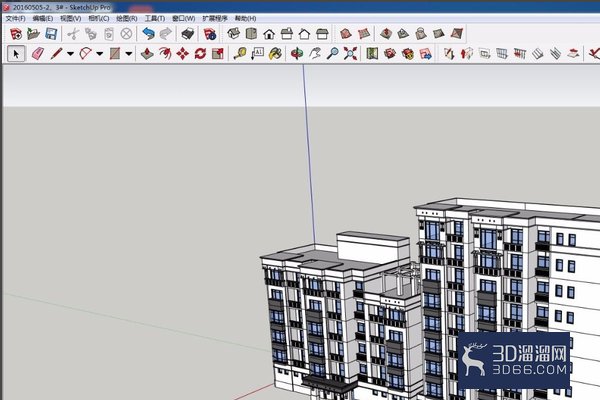Click the Copy icon
Image resolution: width=600 pixels, height=400 pixels.
pyautogui.click(x=91, y=34)
